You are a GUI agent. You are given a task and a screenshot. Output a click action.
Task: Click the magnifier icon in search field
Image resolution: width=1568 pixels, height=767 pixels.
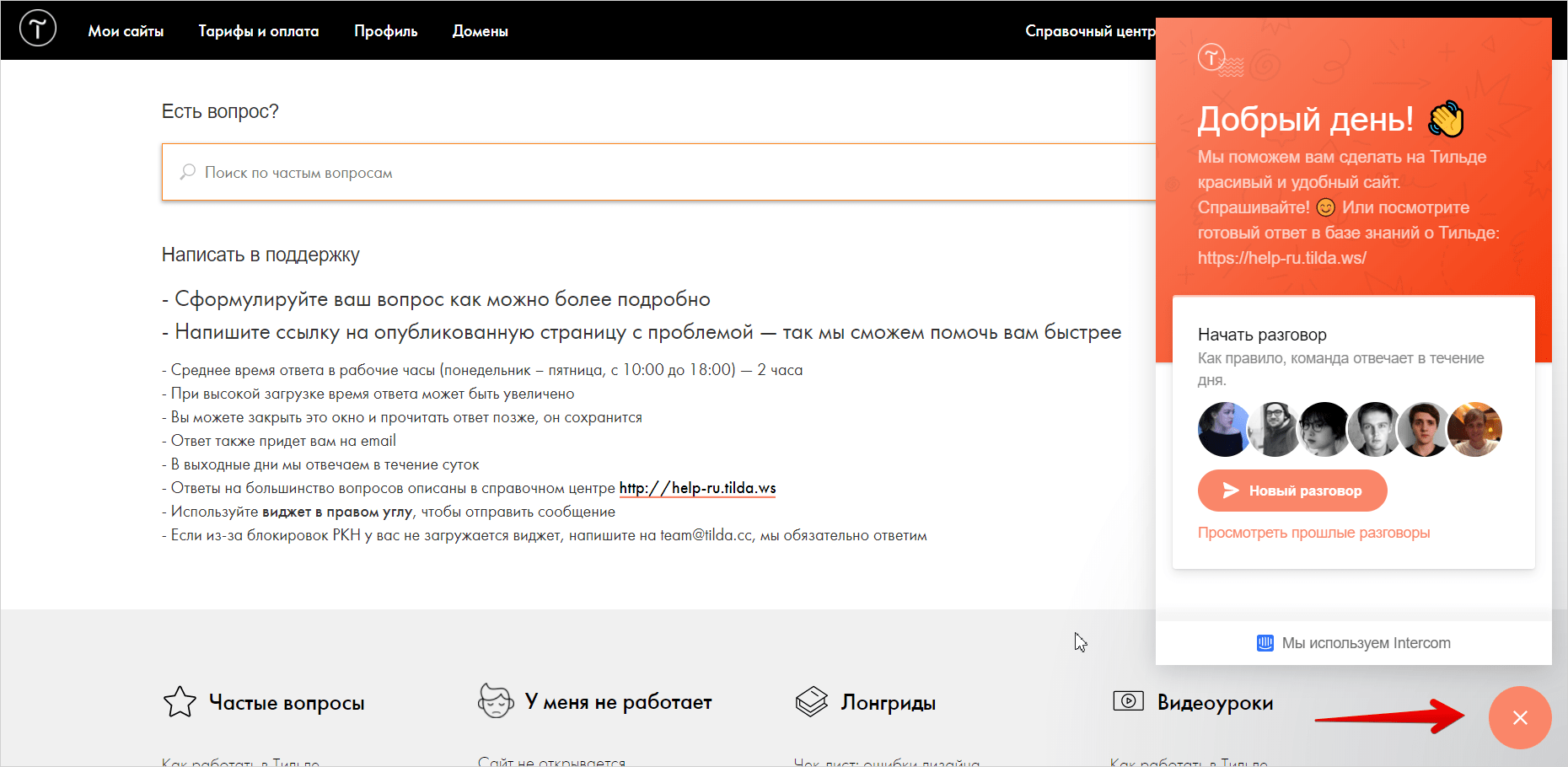(x=188, y=172)
